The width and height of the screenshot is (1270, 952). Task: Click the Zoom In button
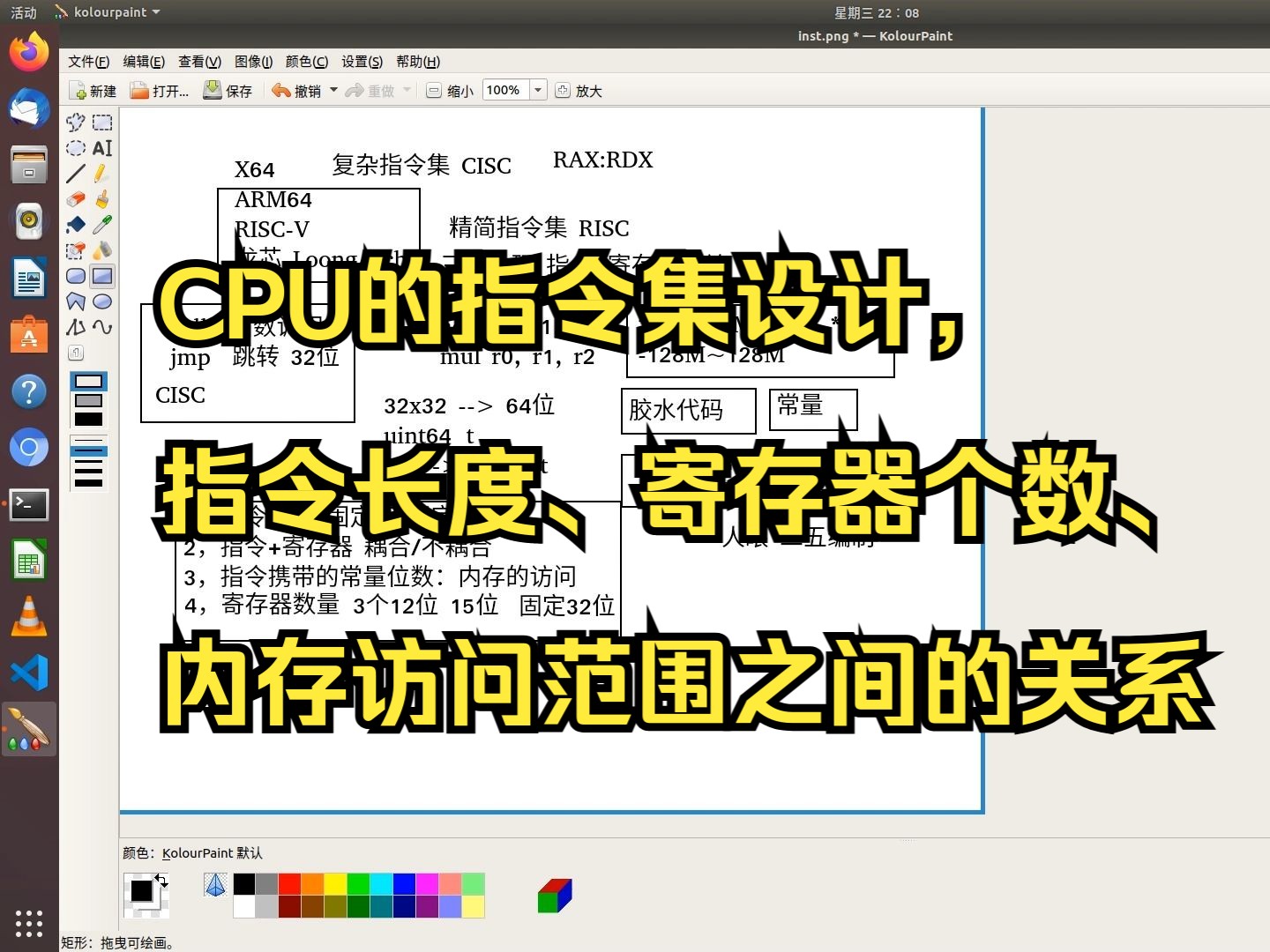point(579,91)
